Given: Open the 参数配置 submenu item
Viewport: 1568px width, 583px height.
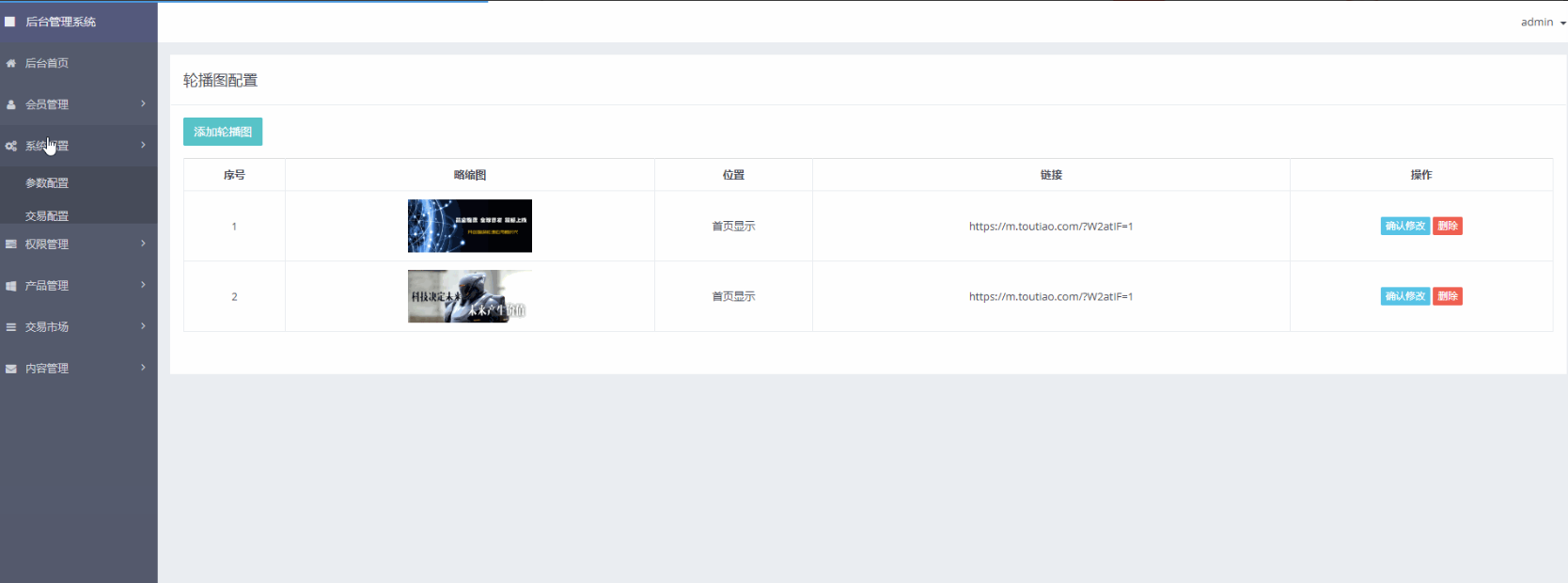Looking at the screenshot, I should pos(47,183).
